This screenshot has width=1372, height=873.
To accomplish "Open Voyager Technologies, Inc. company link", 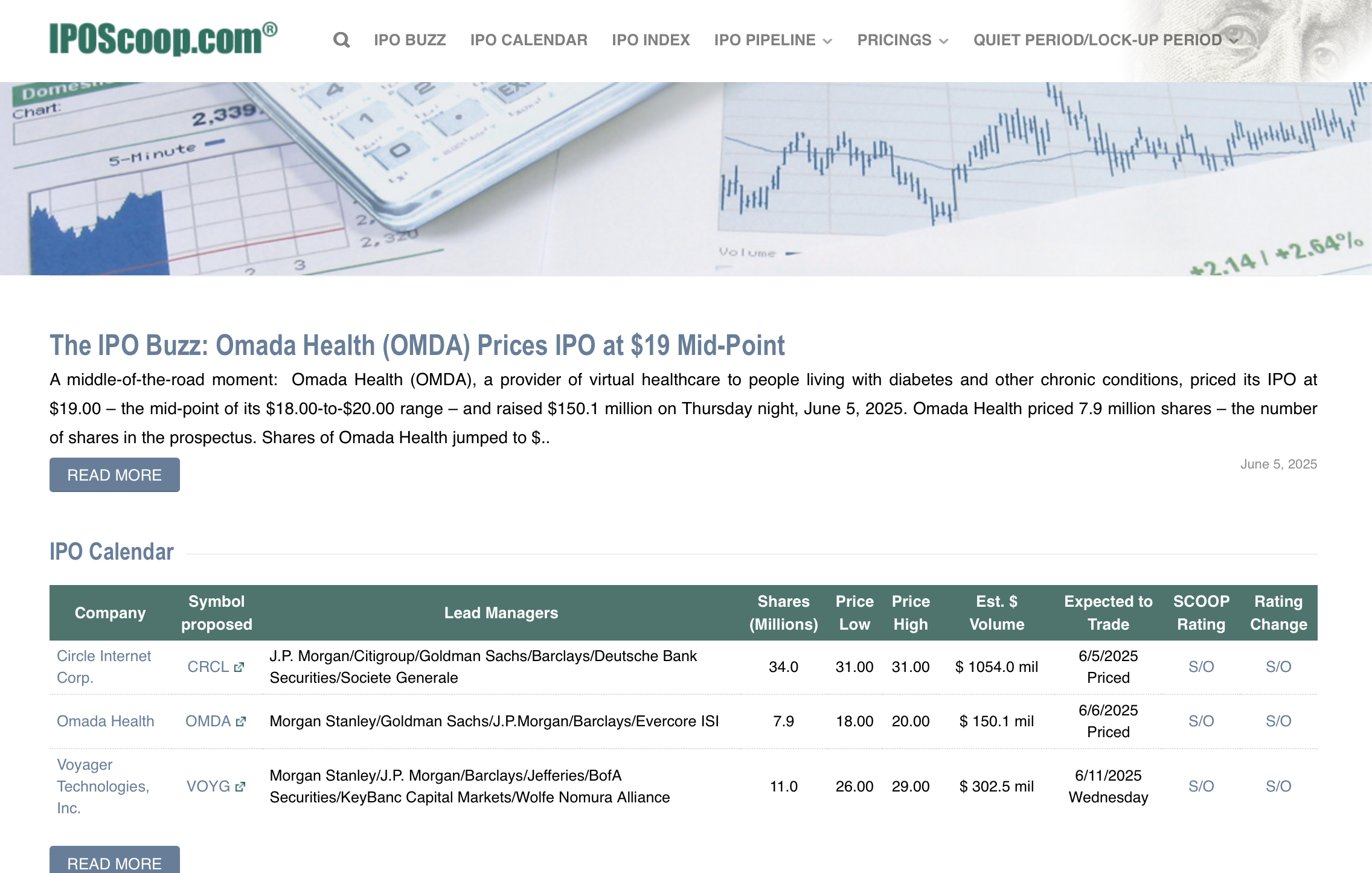I will coord(103,787).
